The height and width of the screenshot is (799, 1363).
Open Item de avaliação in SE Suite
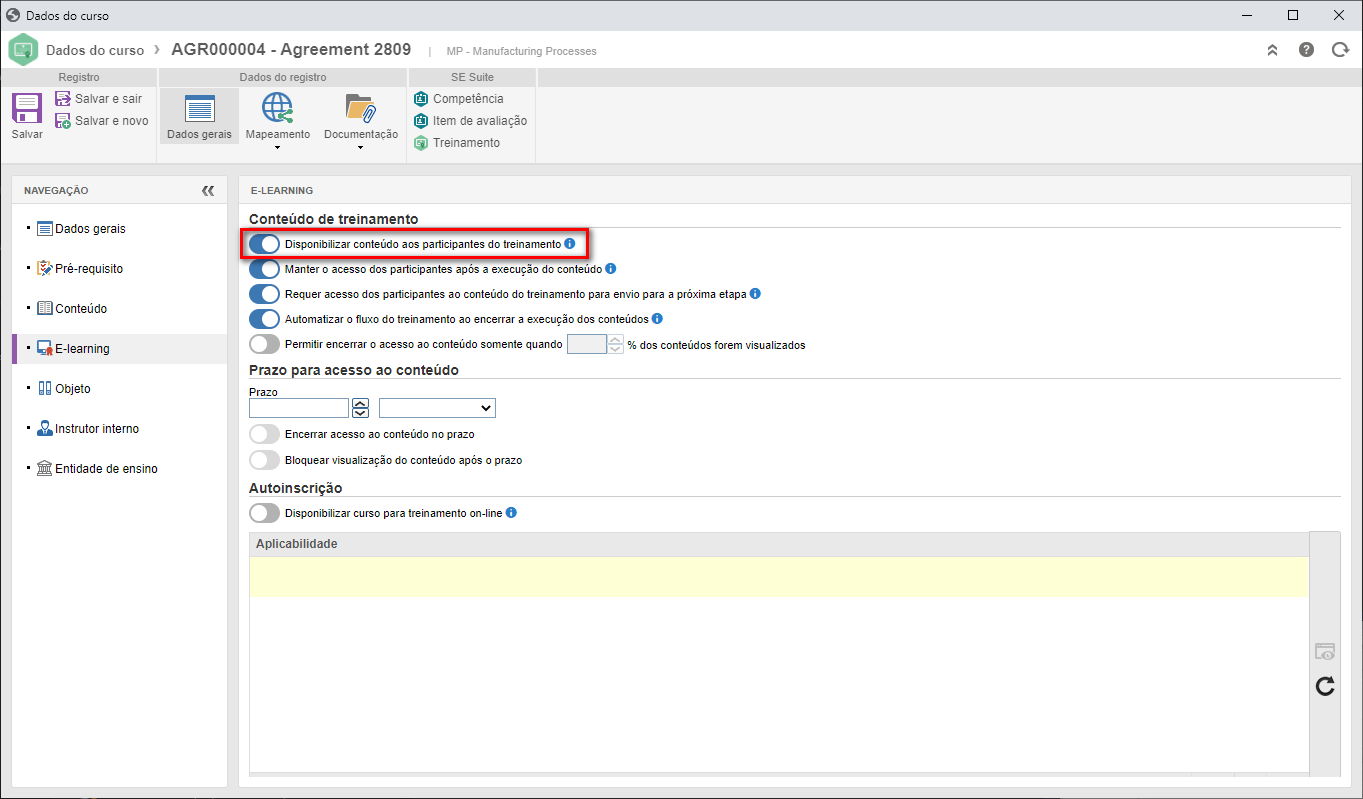point(470,121)
